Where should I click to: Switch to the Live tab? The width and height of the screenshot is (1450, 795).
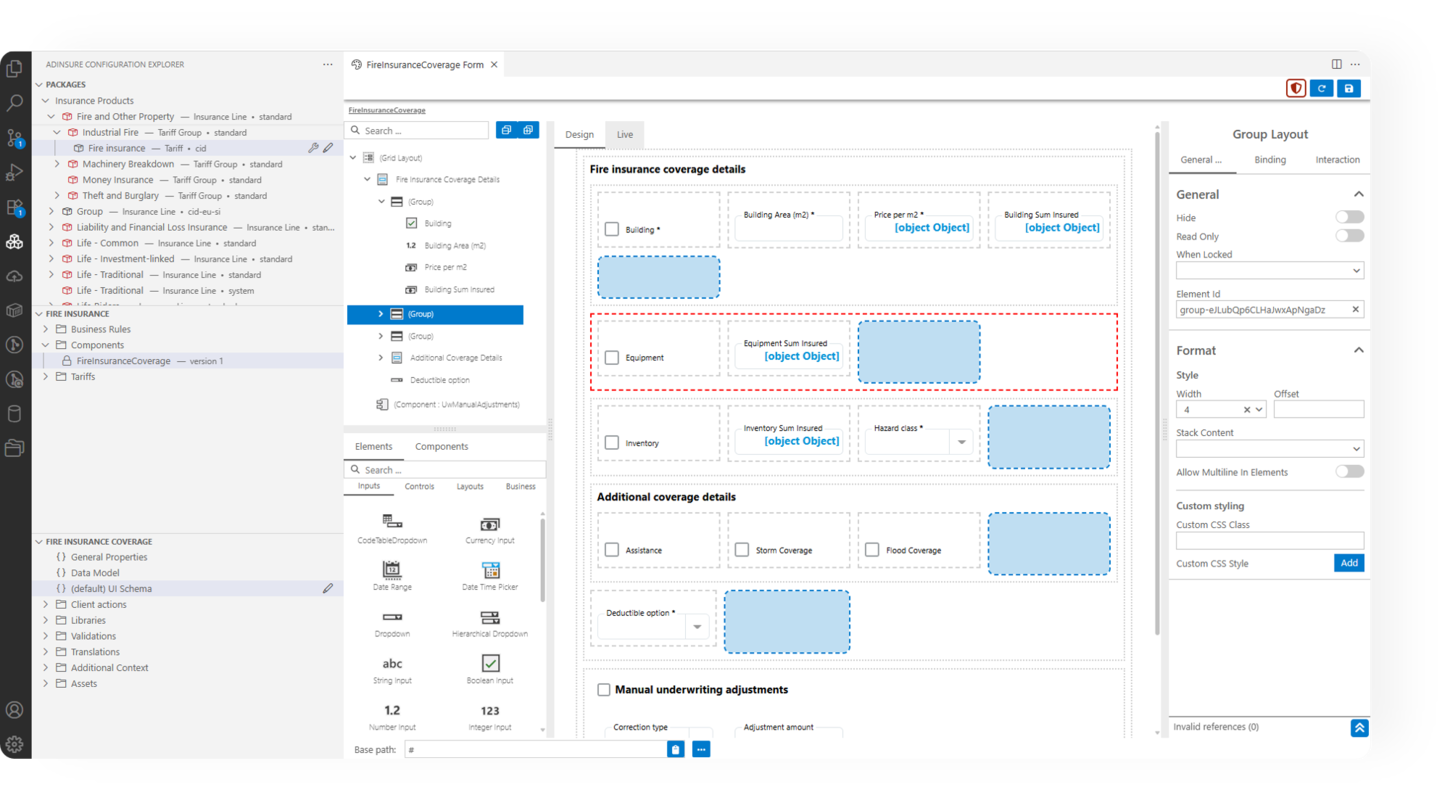click(625, 135)
